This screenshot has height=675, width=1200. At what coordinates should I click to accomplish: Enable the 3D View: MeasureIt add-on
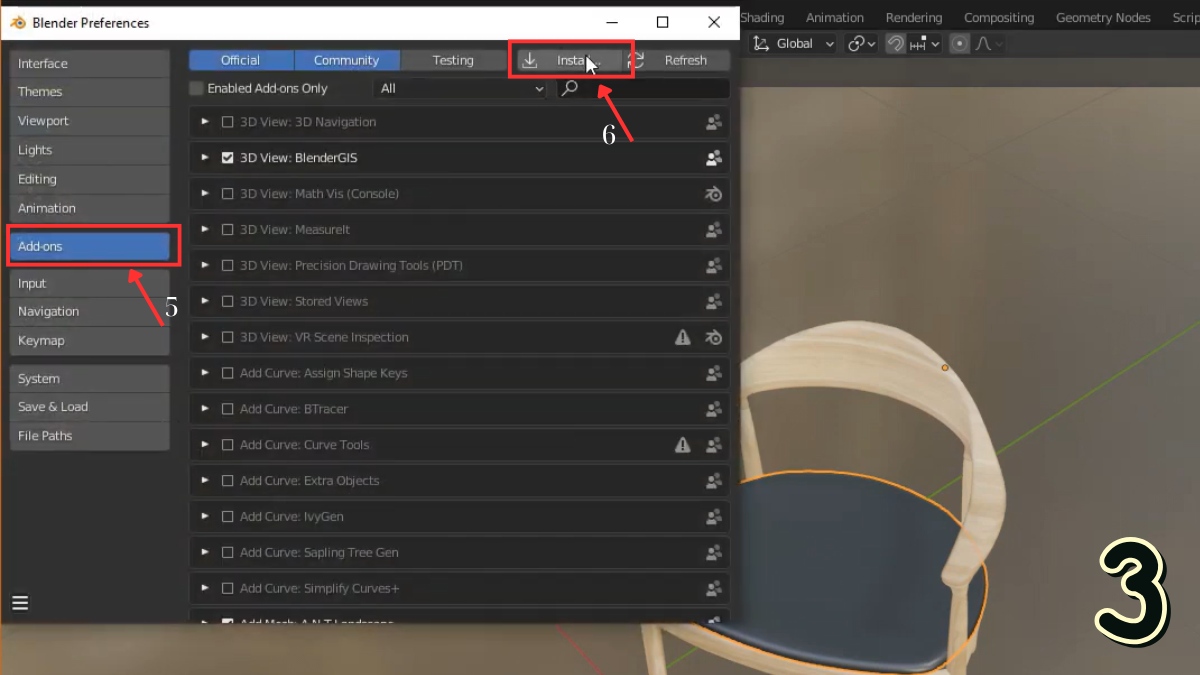(x=227, y=230)
